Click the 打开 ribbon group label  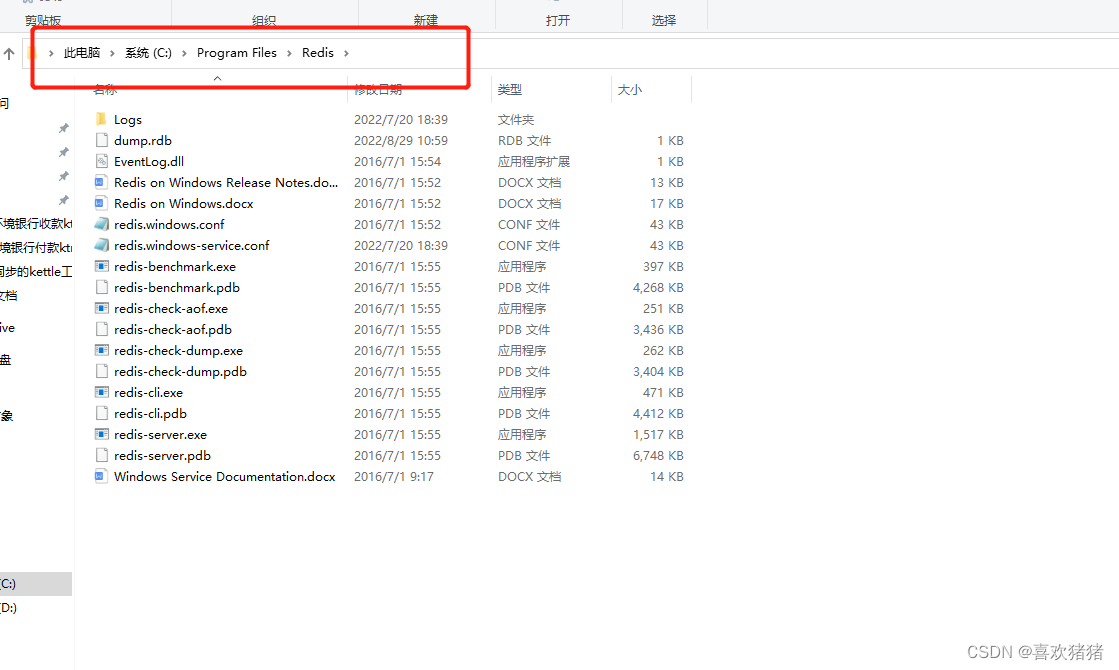point(558,20)
